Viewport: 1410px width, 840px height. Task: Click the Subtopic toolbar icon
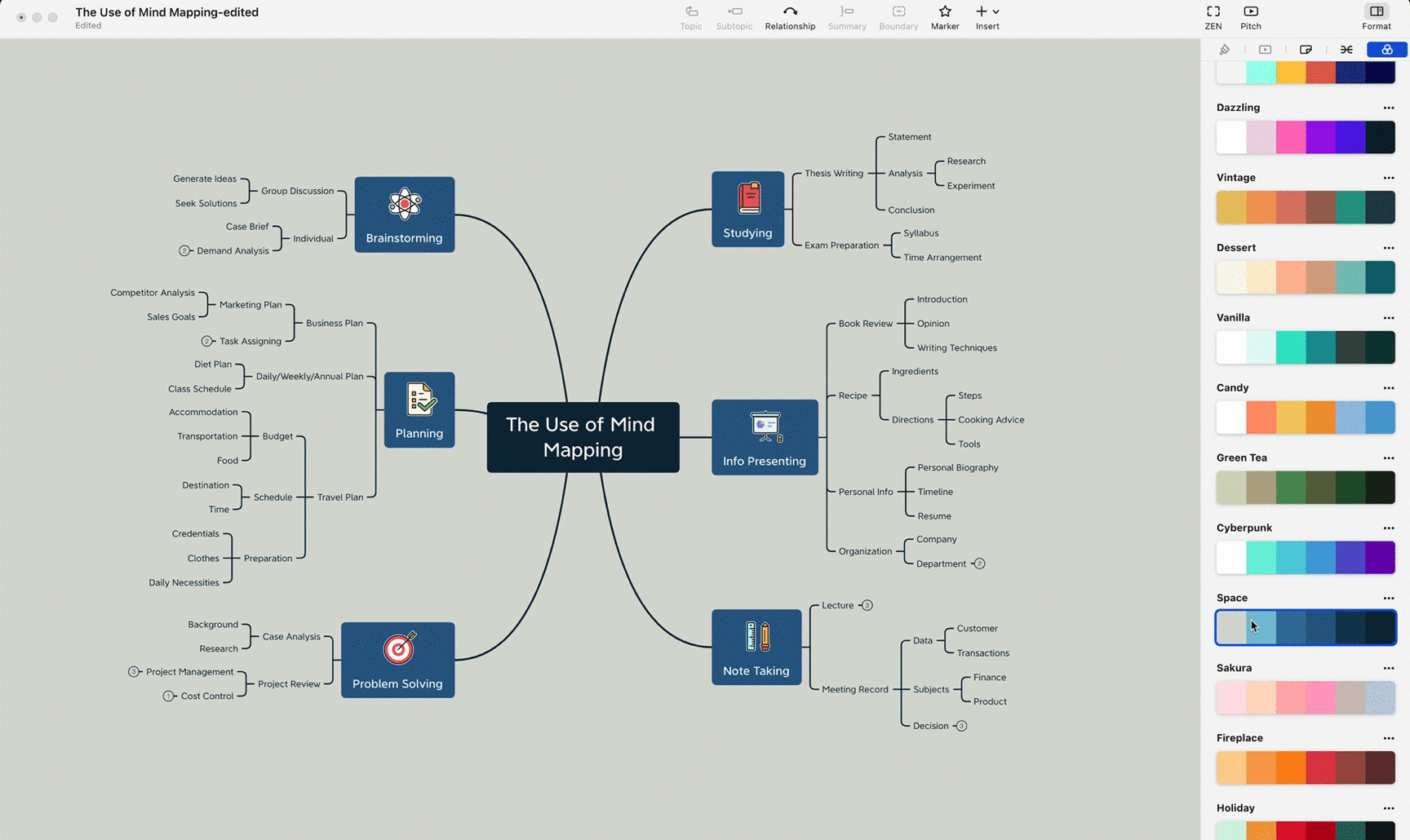click(x=734, y=11)
